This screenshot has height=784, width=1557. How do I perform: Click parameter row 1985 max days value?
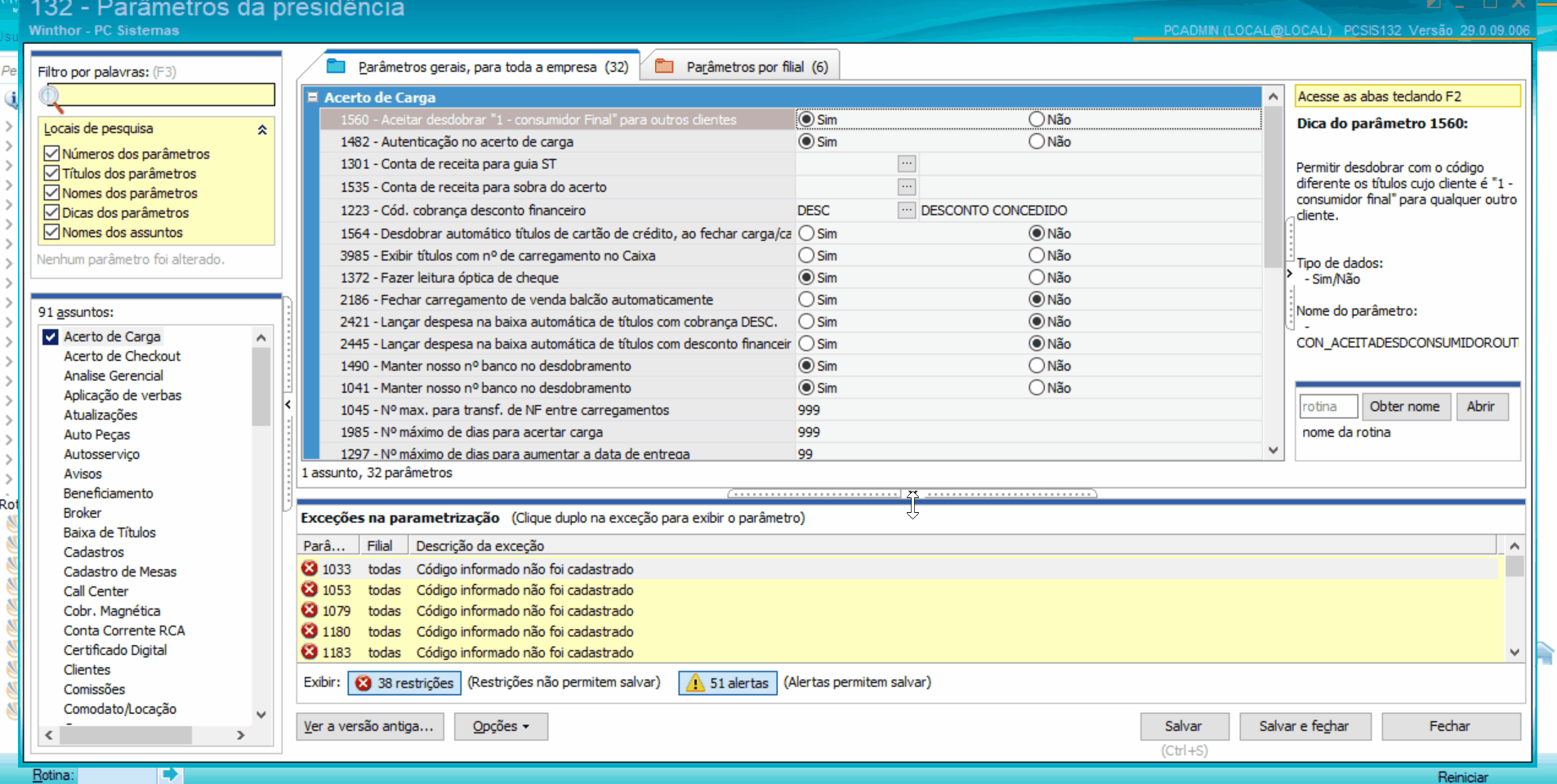pyautogui.click(x=809, y=432)
